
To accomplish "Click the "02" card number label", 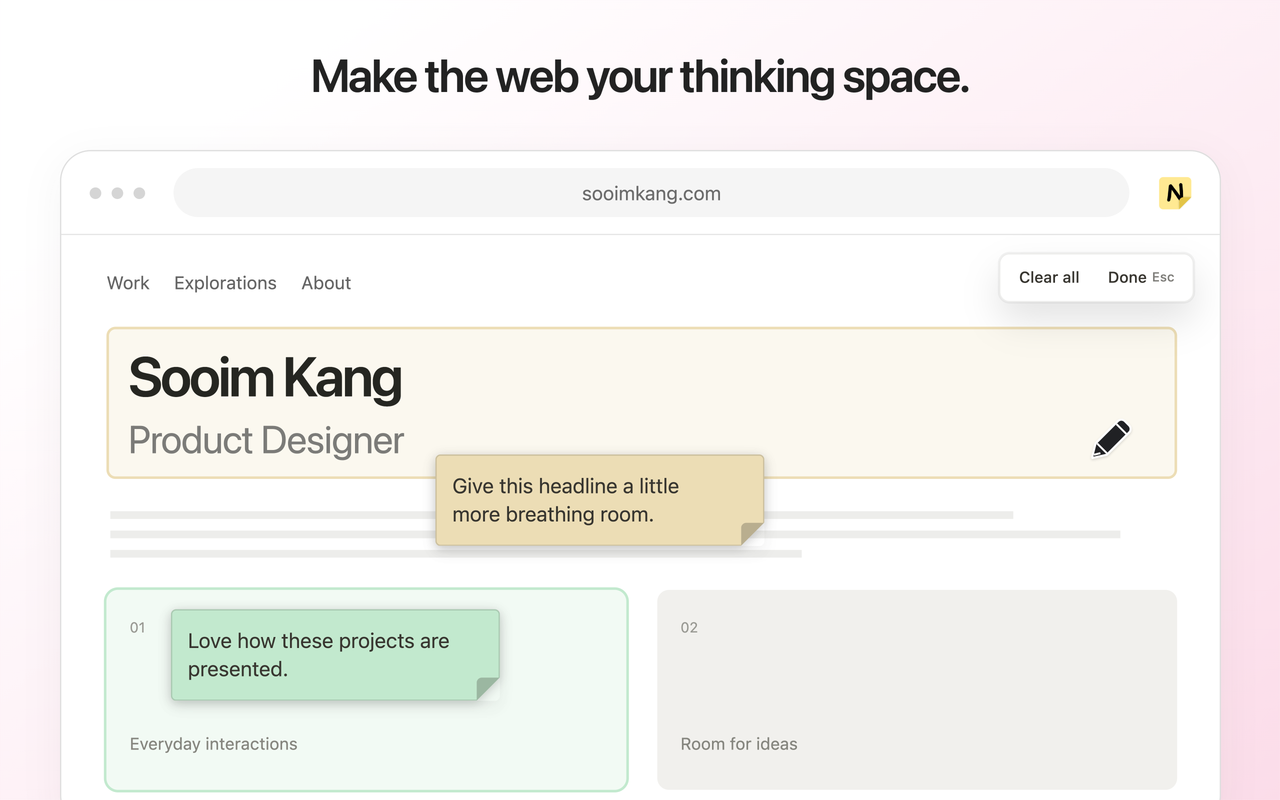I will pyautogui.click(x=689, y=627).
